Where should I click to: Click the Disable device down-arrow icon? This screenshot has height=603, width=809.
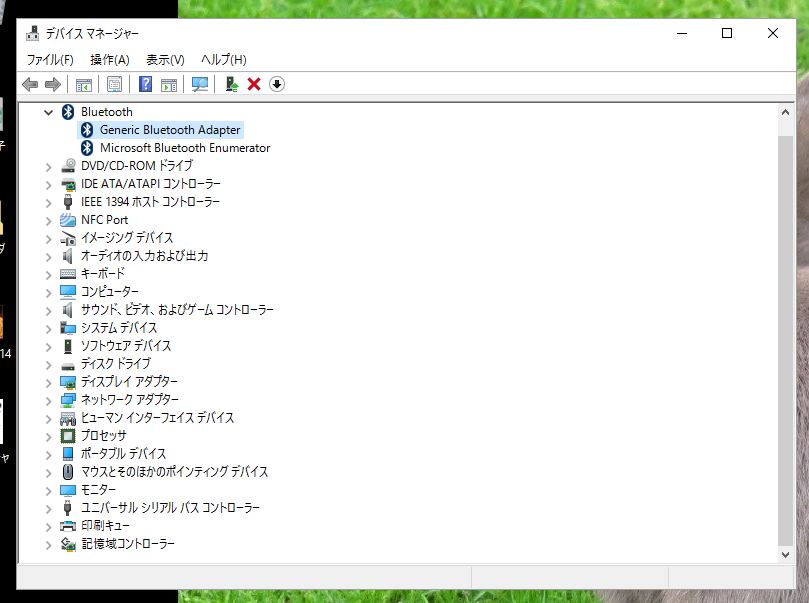tap(277, 84)
